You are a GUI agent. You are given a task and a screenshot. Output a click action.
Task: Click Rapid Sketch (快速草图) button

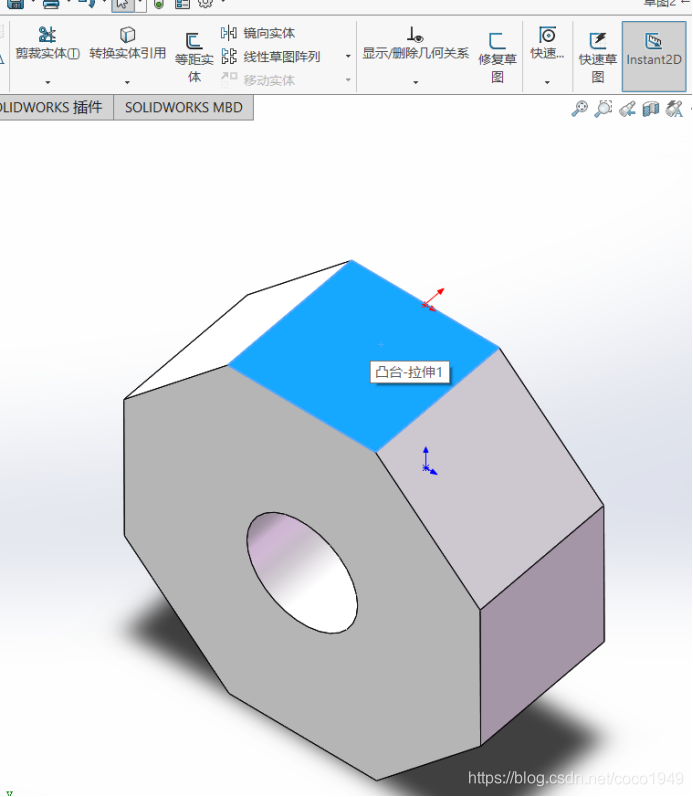[597, 57]
